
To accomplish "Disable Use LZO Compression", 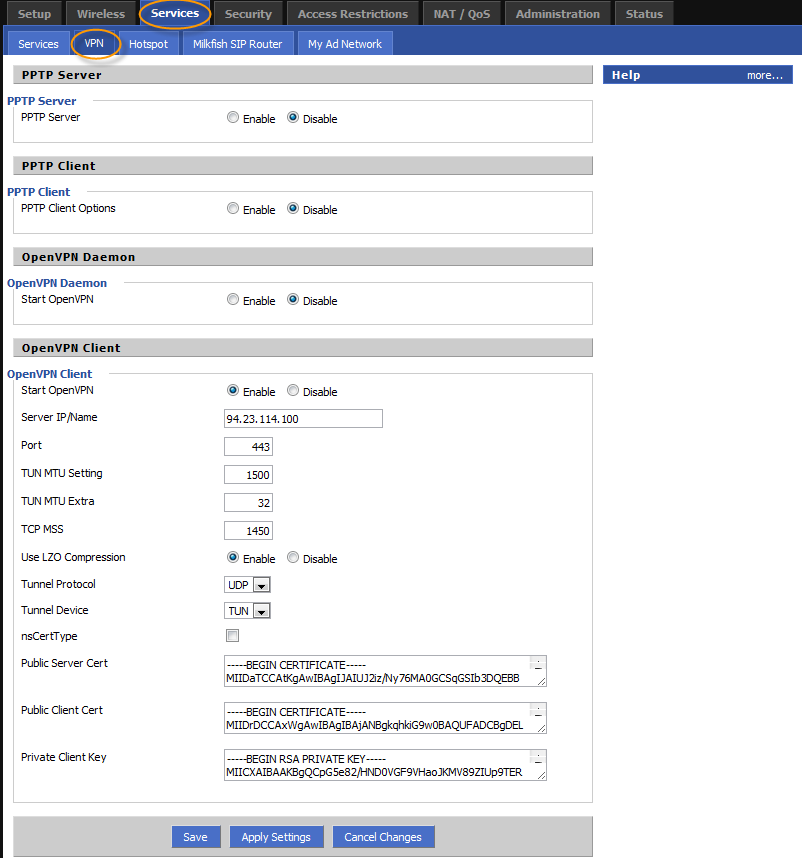I will [x=293, y=557].
